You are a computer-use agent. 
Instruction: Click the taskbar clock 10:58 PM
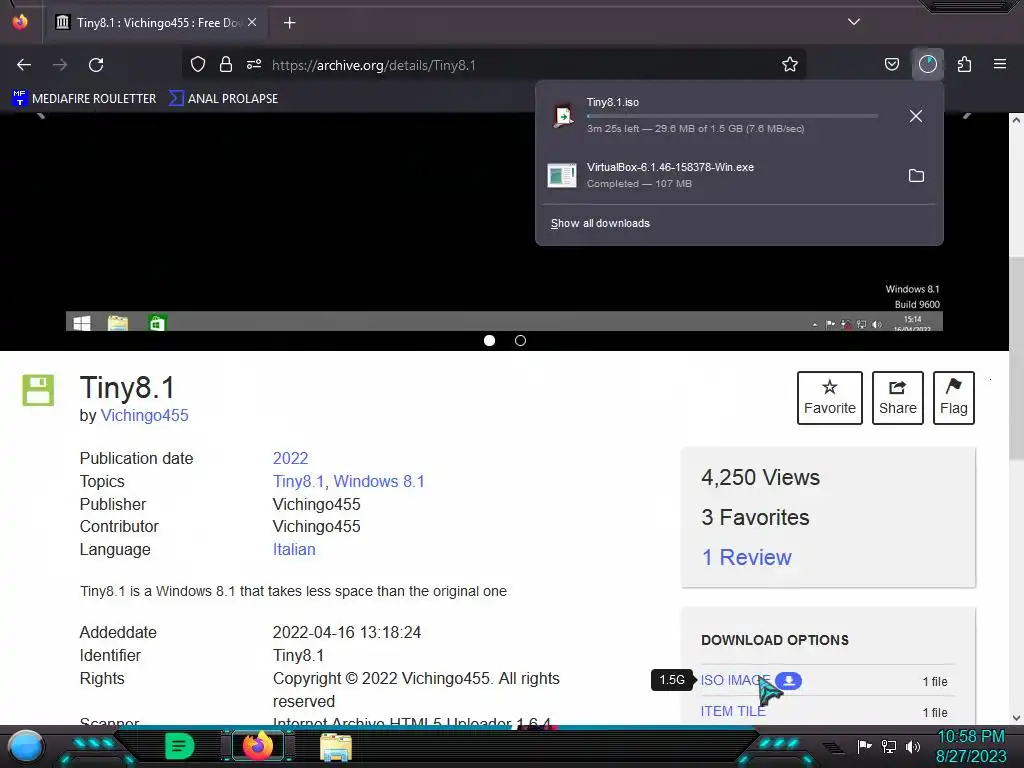point(971,737)
